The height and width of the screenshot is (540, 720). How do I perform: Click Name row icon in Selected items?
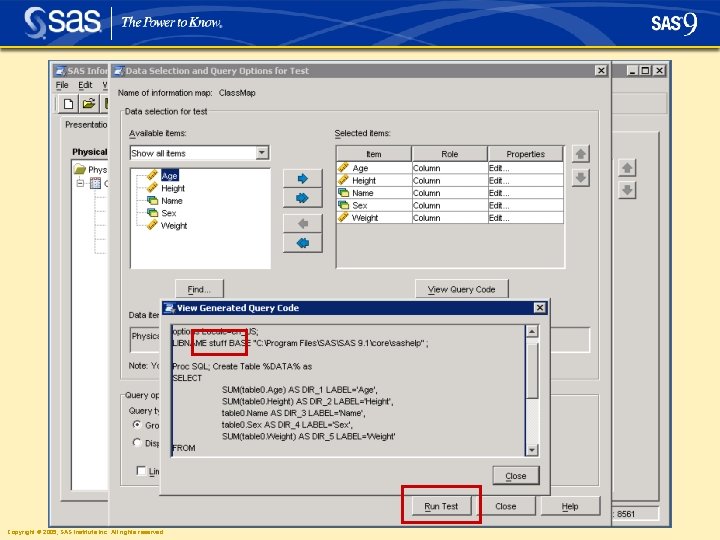click(343, 192)
